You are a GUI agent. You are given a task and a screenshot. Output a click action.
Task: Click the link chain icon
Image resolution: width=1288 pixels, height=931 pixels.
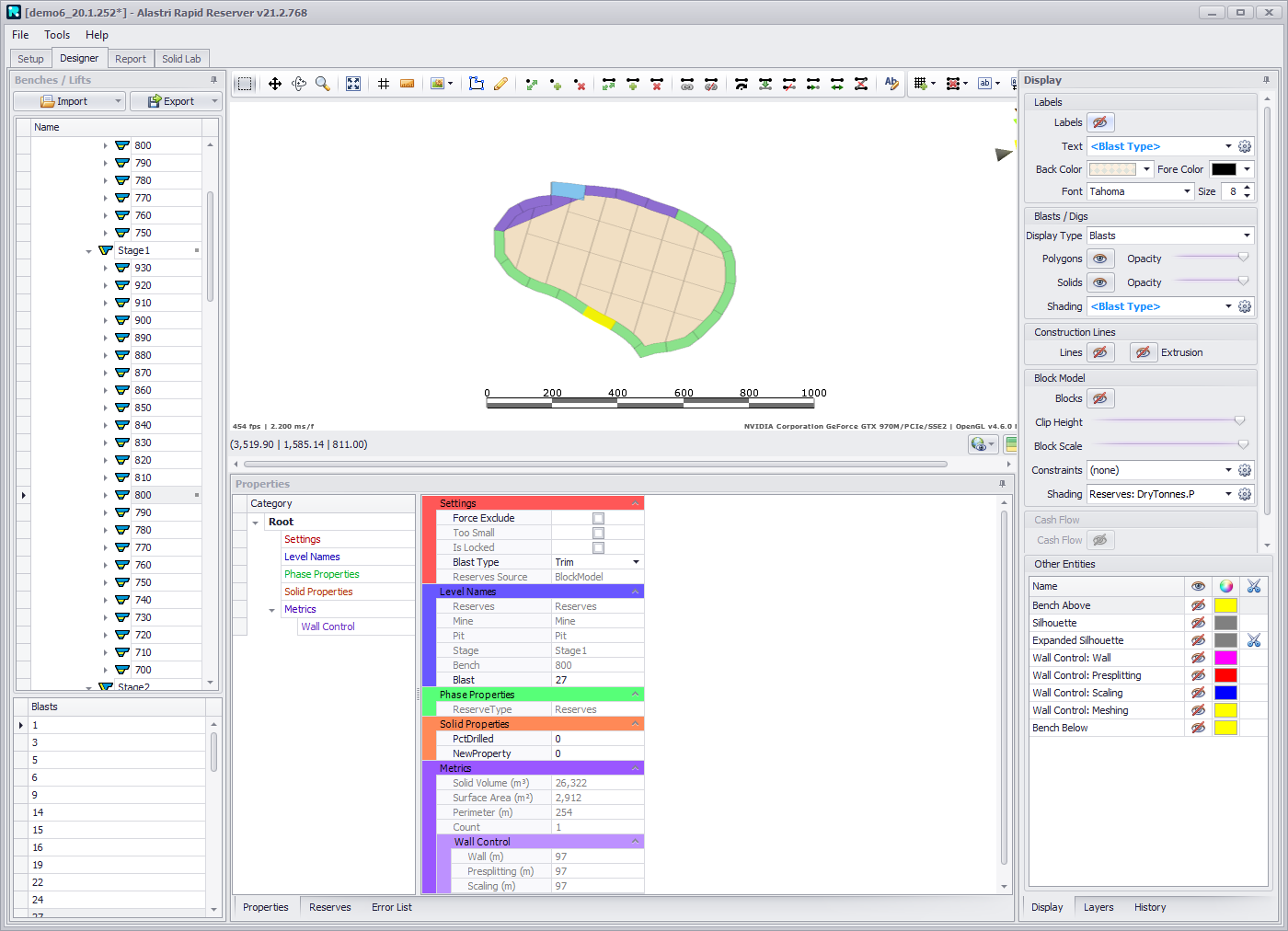tap(687, 84)
